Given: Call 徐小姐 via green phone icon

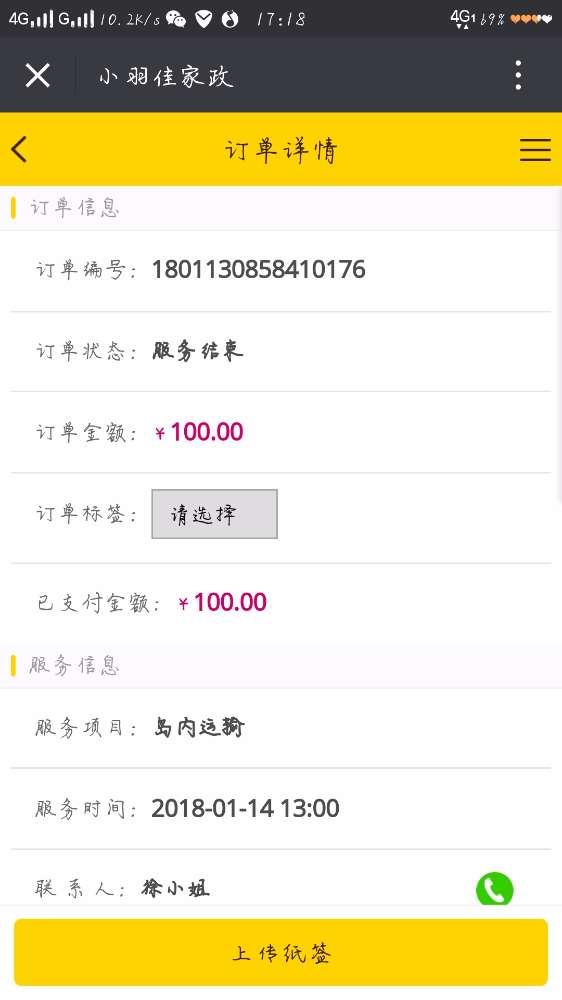Looking at the screenshot, I should tap(494, 888).
